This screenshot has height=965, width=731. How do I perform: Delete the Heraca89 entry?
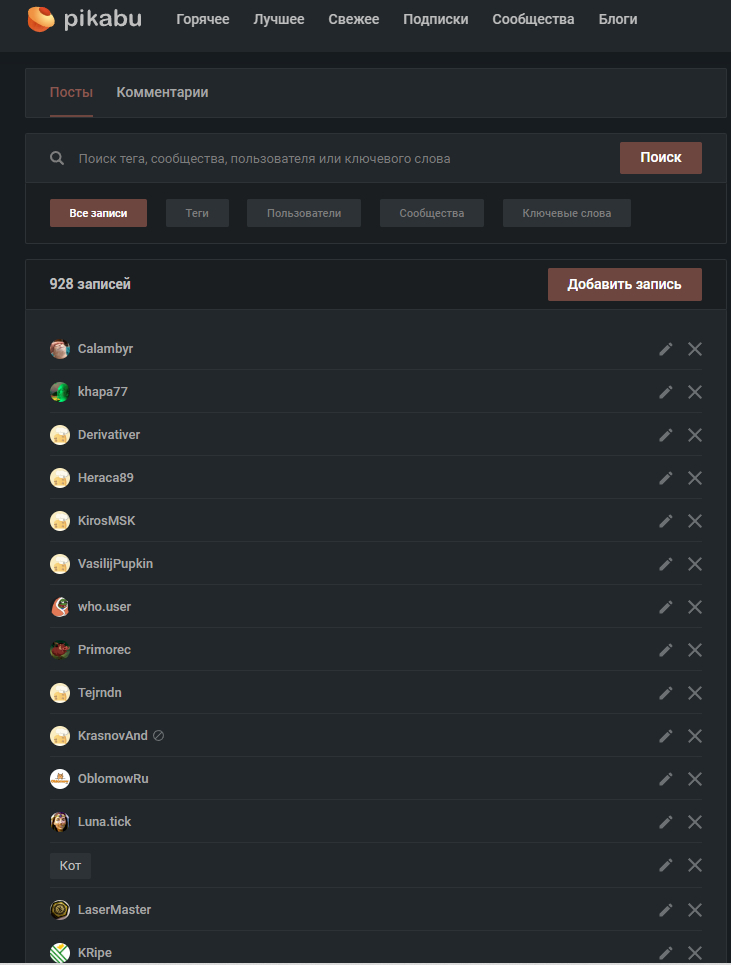pyautogui.click(x=695, y=478)
